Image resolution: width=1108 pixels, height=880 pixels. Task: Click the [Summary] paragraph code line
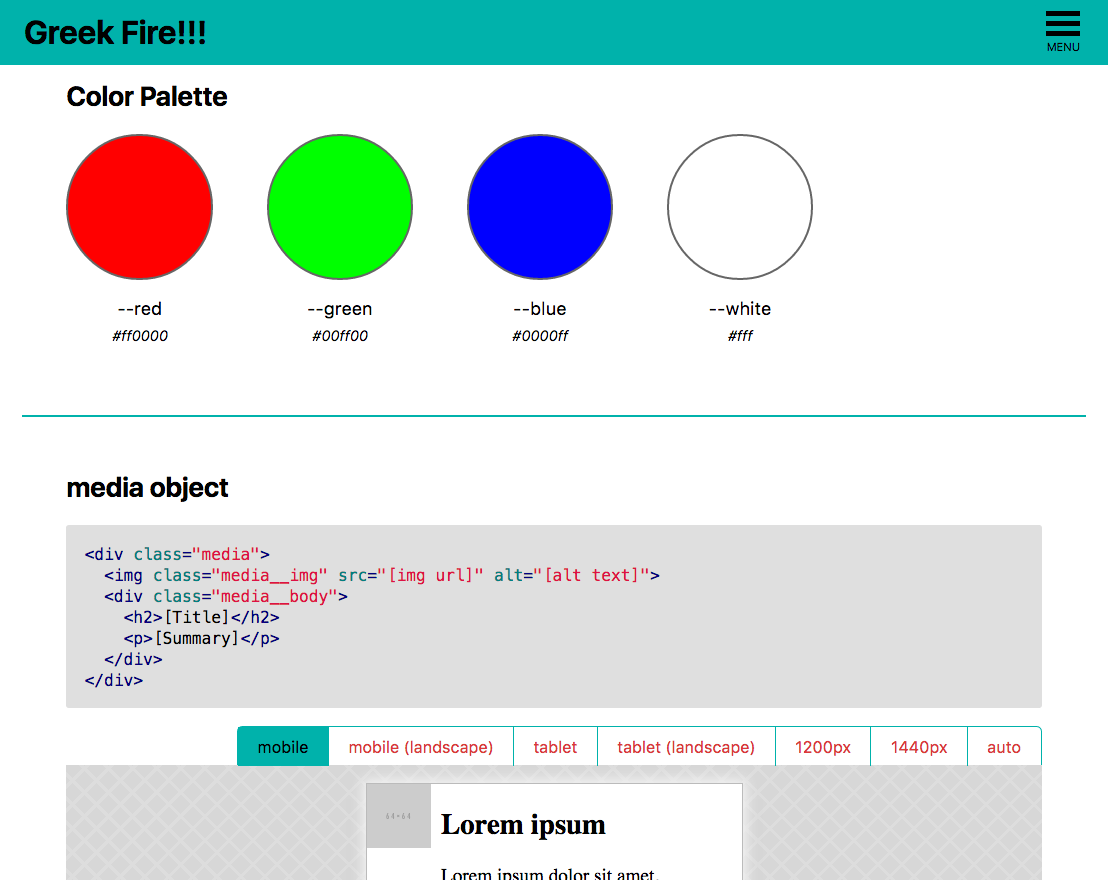coord(201,638)
